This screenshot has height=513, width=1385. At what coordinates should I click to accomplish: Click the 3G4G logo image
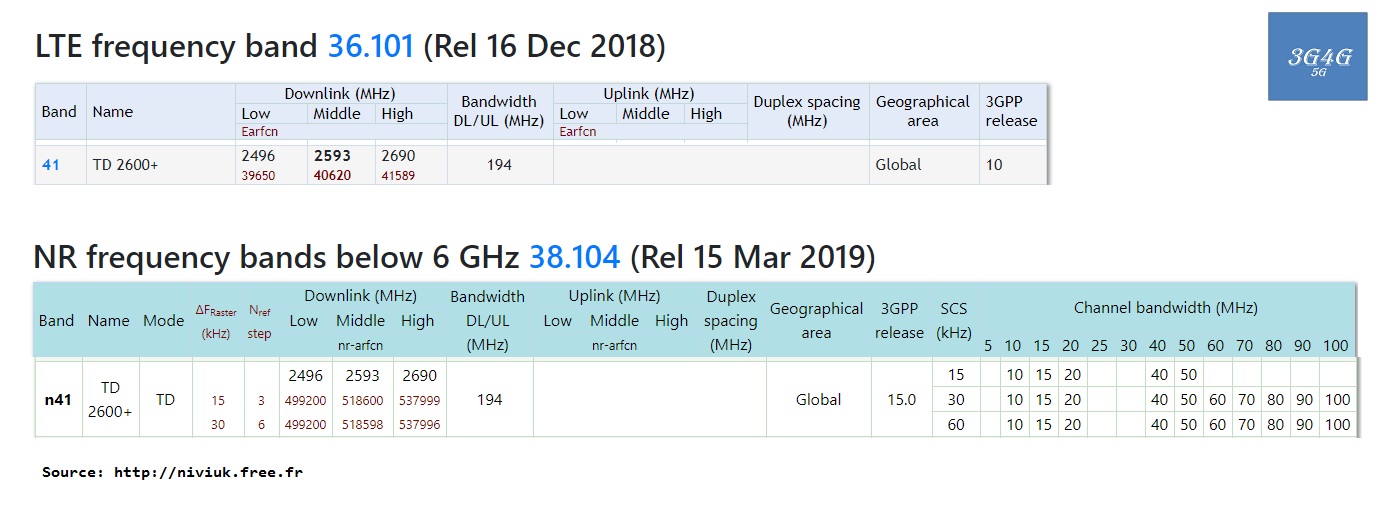pos(1318,57)
